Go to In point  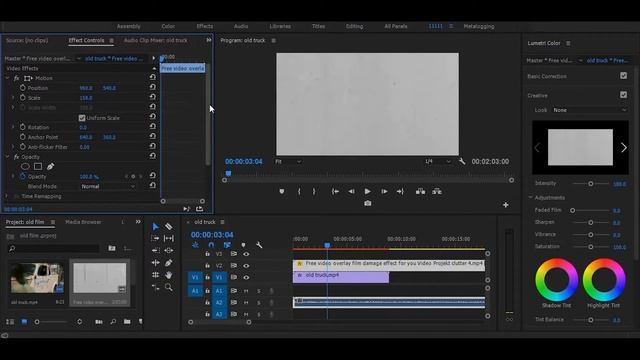(335, 191)
